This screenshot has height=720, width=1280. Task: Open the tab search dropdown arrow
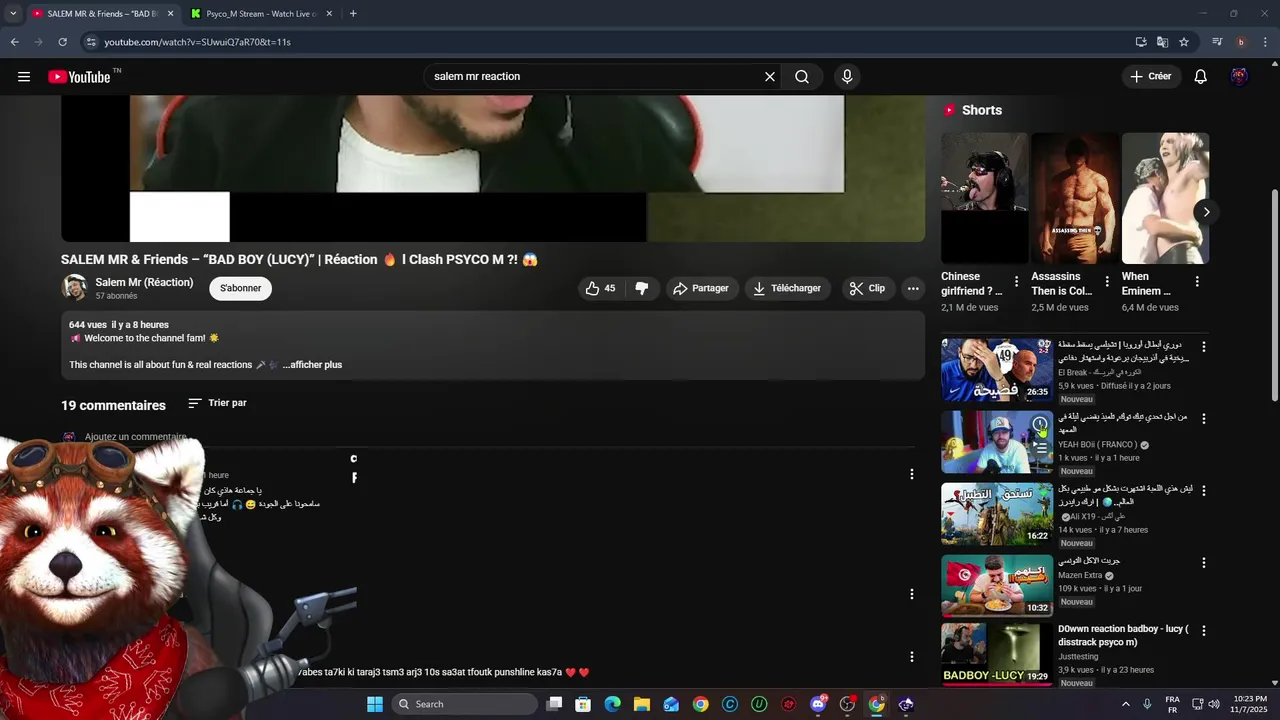tap(13, 14)
